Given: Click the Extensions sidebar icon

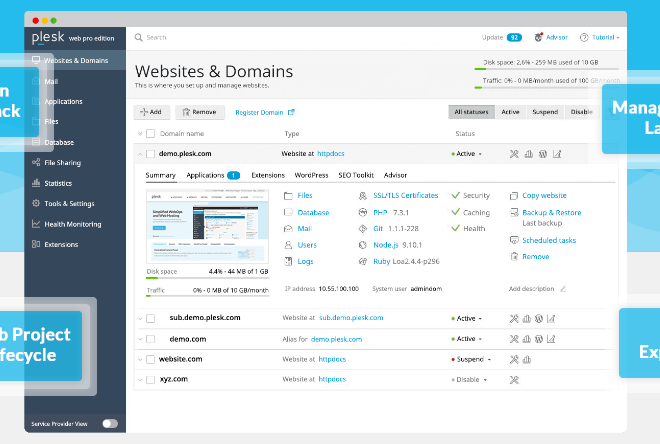Looking at the screenshot, I should tap(36, 244).
